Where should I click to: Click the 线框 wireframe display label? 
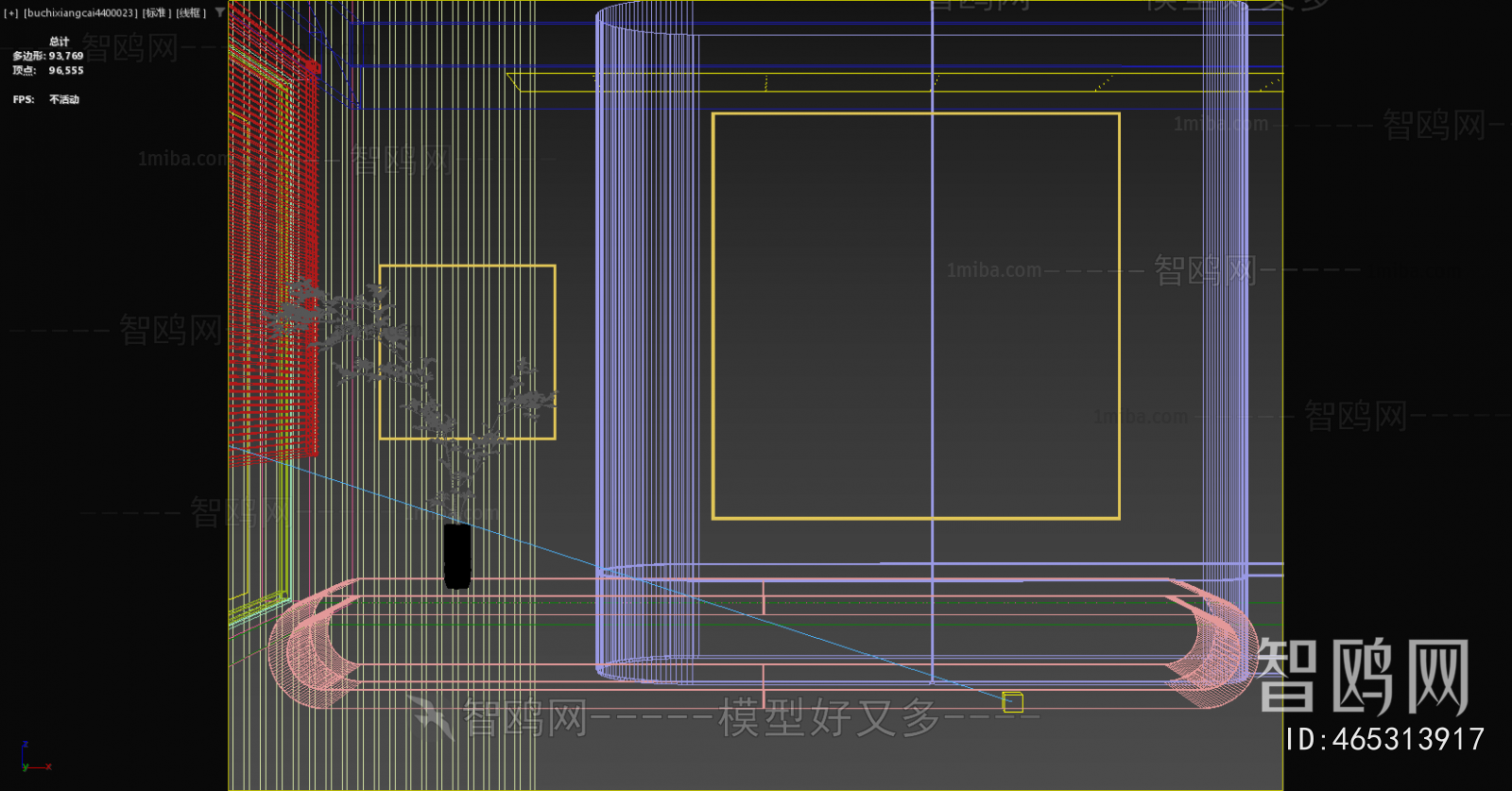point(191,13)
